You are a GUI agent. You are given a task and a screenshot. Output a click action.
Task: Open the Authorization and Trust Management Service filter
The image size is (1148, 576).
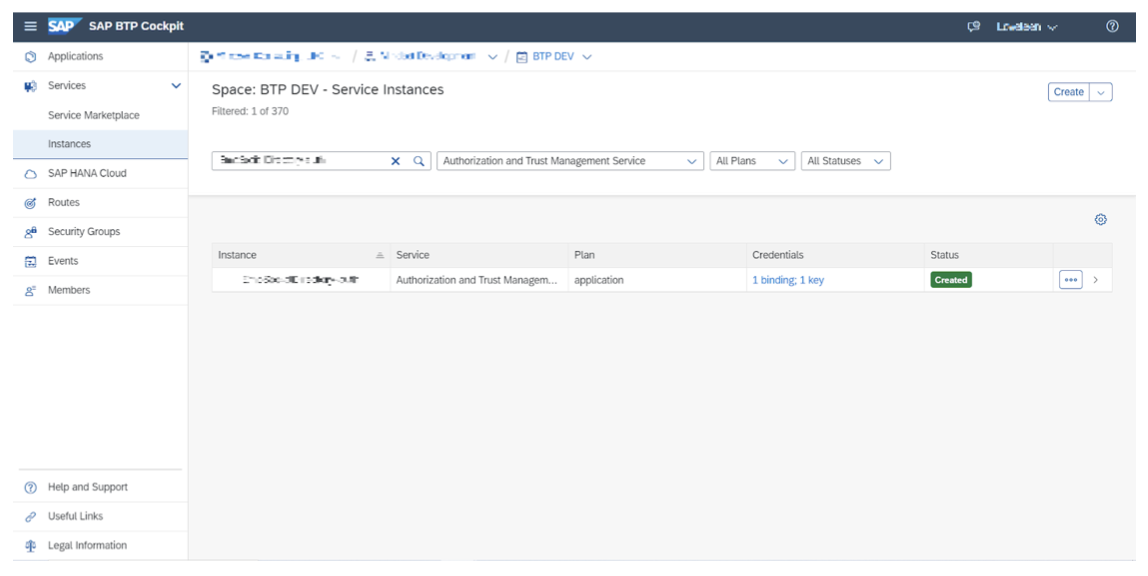570,161
